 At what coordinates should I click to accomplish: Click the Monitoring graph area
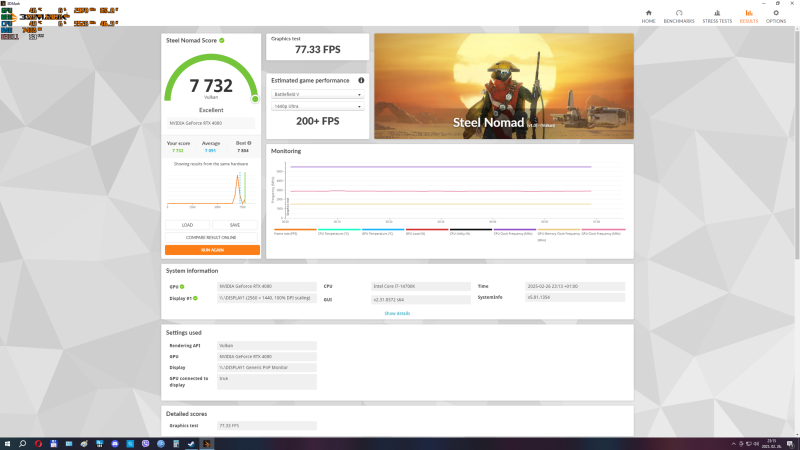(x=452, y=191)
